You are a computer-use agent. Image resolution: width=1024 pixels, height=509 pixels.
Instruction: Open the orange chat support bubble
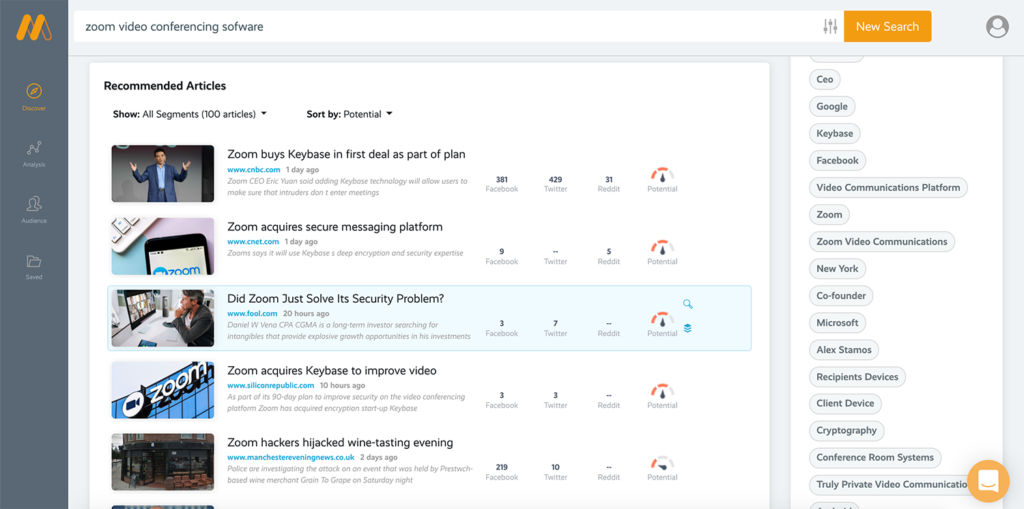(988, 481)
